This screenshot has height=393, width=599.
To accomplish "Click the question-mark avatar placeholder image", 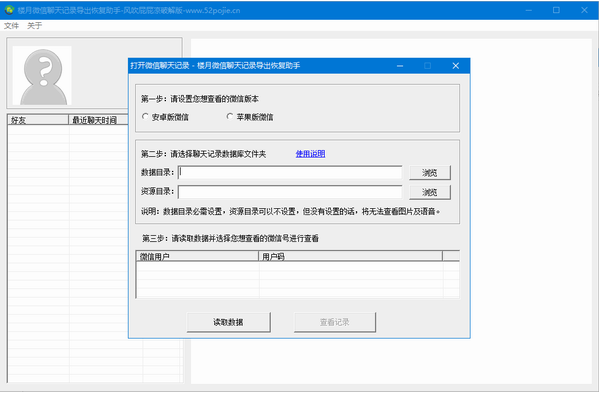I will point(42,75).
